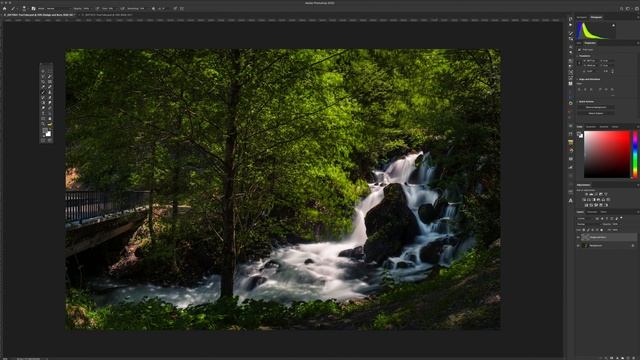Collapse the Quick Actions section
The image size is (640, 360).
[x=577, y=102]
